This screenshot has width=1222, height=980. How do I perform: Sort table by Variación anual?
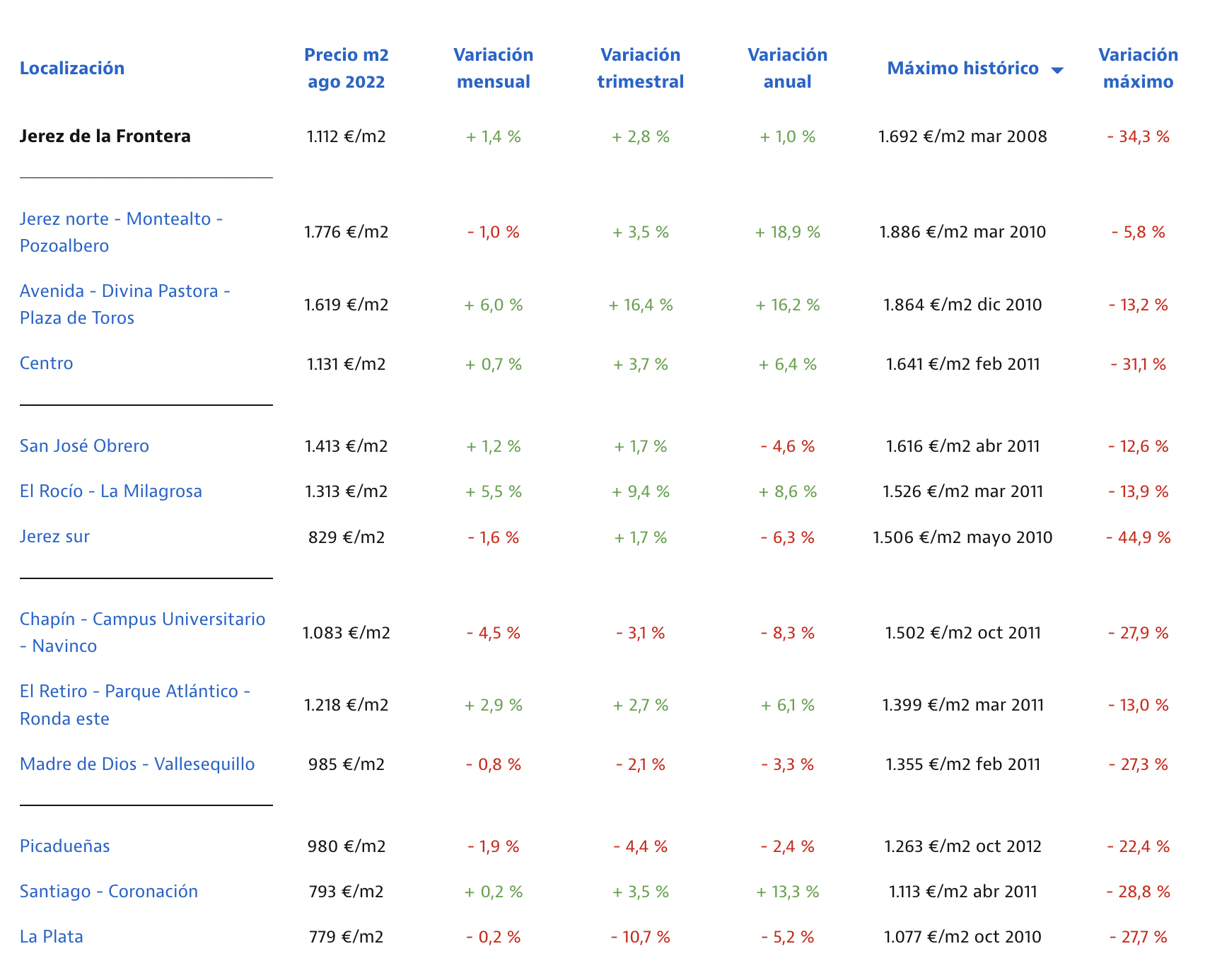[x=787, y=68]
